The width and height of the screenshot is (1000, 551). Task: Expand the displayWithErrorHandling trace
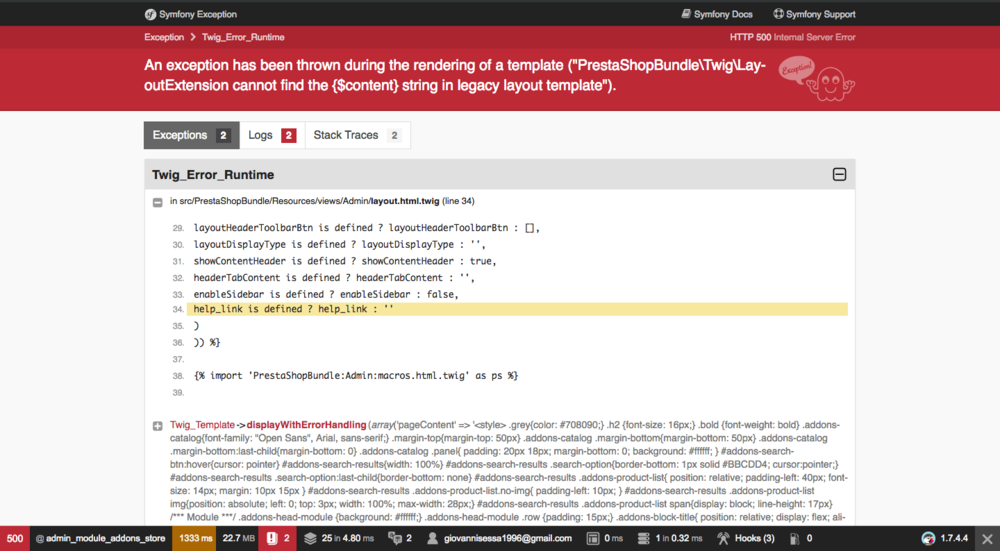pyautogui.click(x=158, y=426)
